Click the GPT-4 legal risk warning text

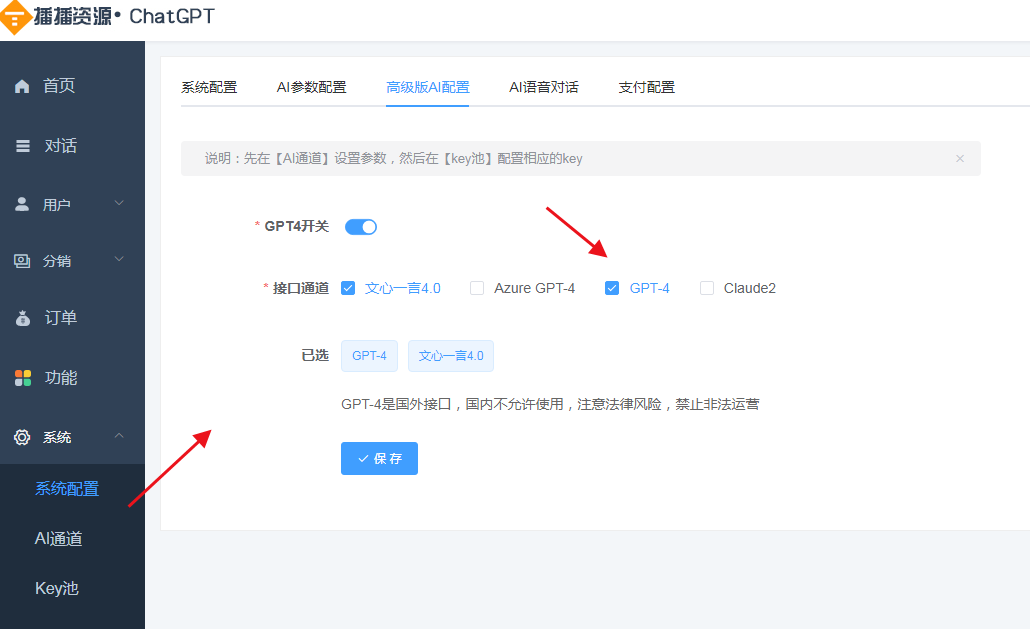pos(550,404)
